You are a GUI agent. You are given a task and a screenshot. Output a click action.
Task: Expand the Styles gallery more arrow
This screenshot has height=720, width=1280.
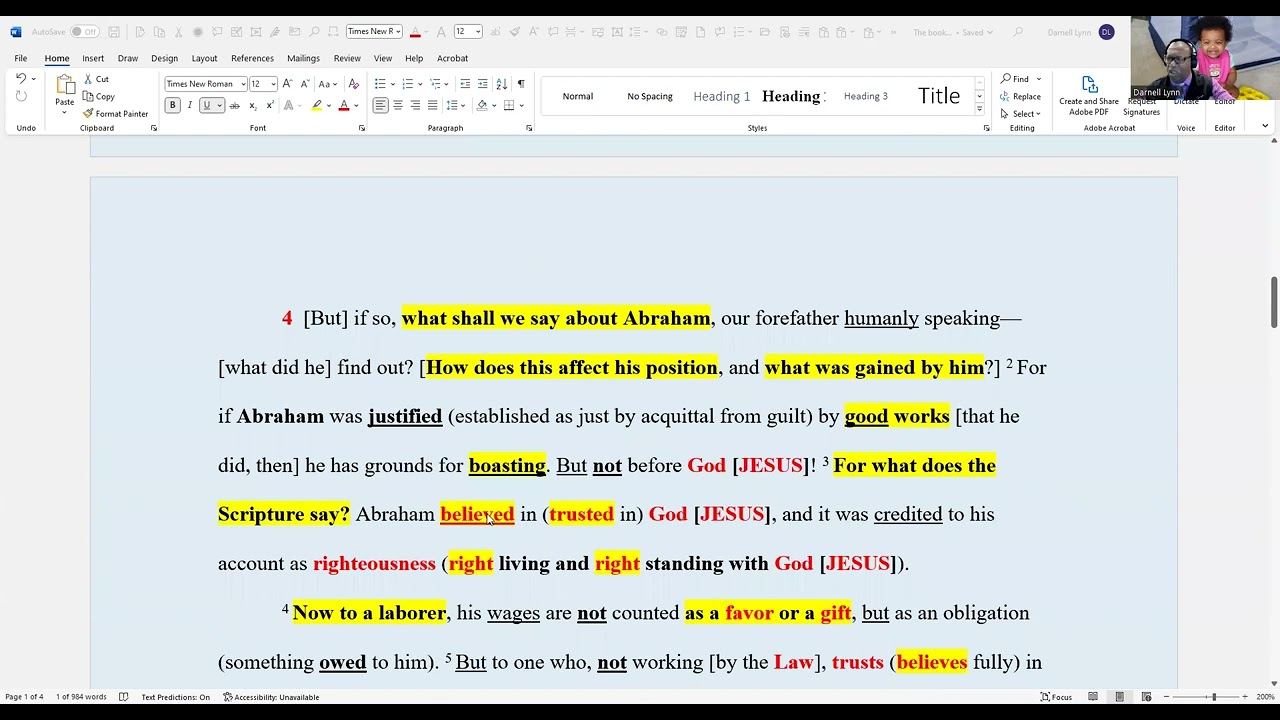pyautogui.click(x=979, y=109)
